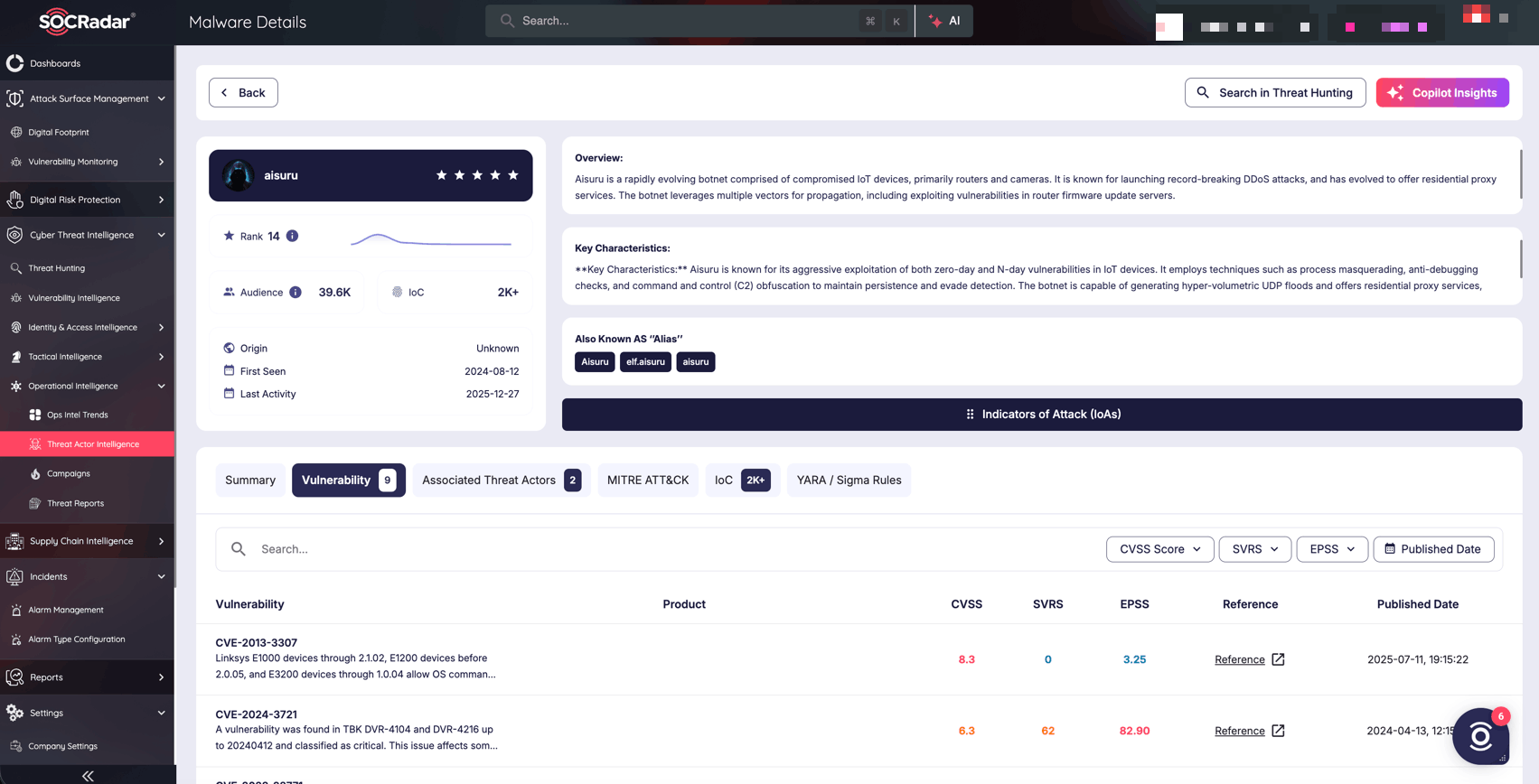This screenshot has width=1539, height=784.
Task: Collapse Attack Surface Management section
Action: (x=162, y=98)
